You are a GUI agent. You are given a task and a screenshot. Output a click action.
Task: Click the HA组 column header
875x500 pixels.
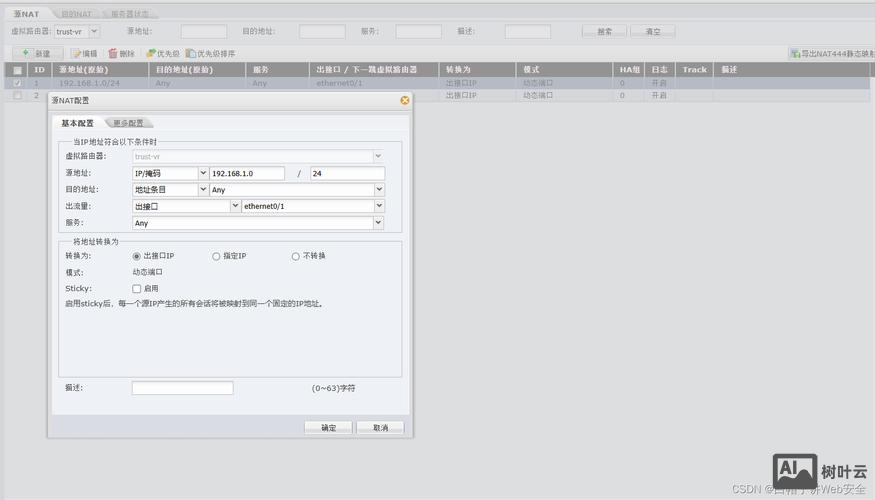click(629, 70)
